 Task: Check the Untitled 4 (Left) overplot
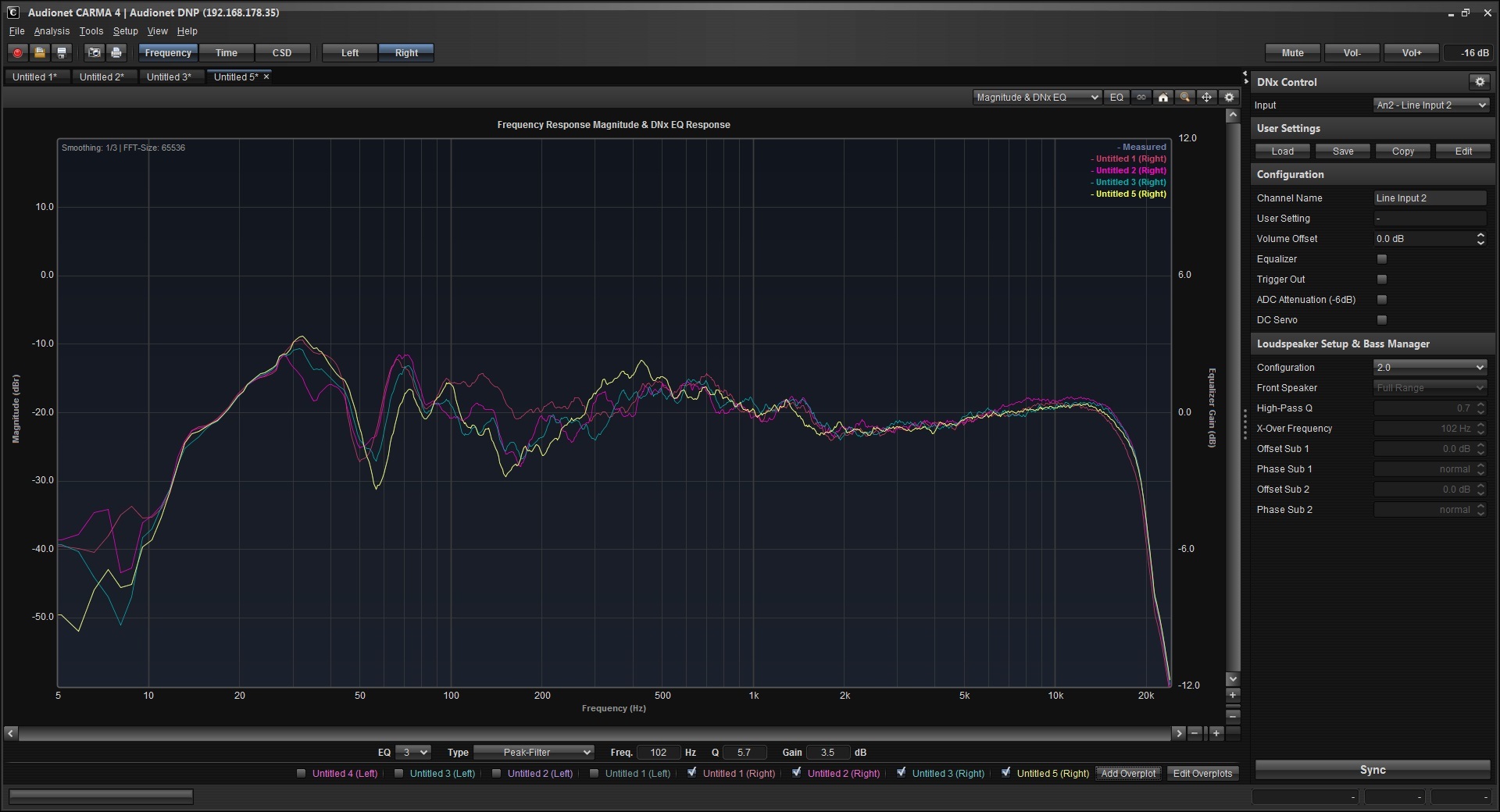point(302,774)
